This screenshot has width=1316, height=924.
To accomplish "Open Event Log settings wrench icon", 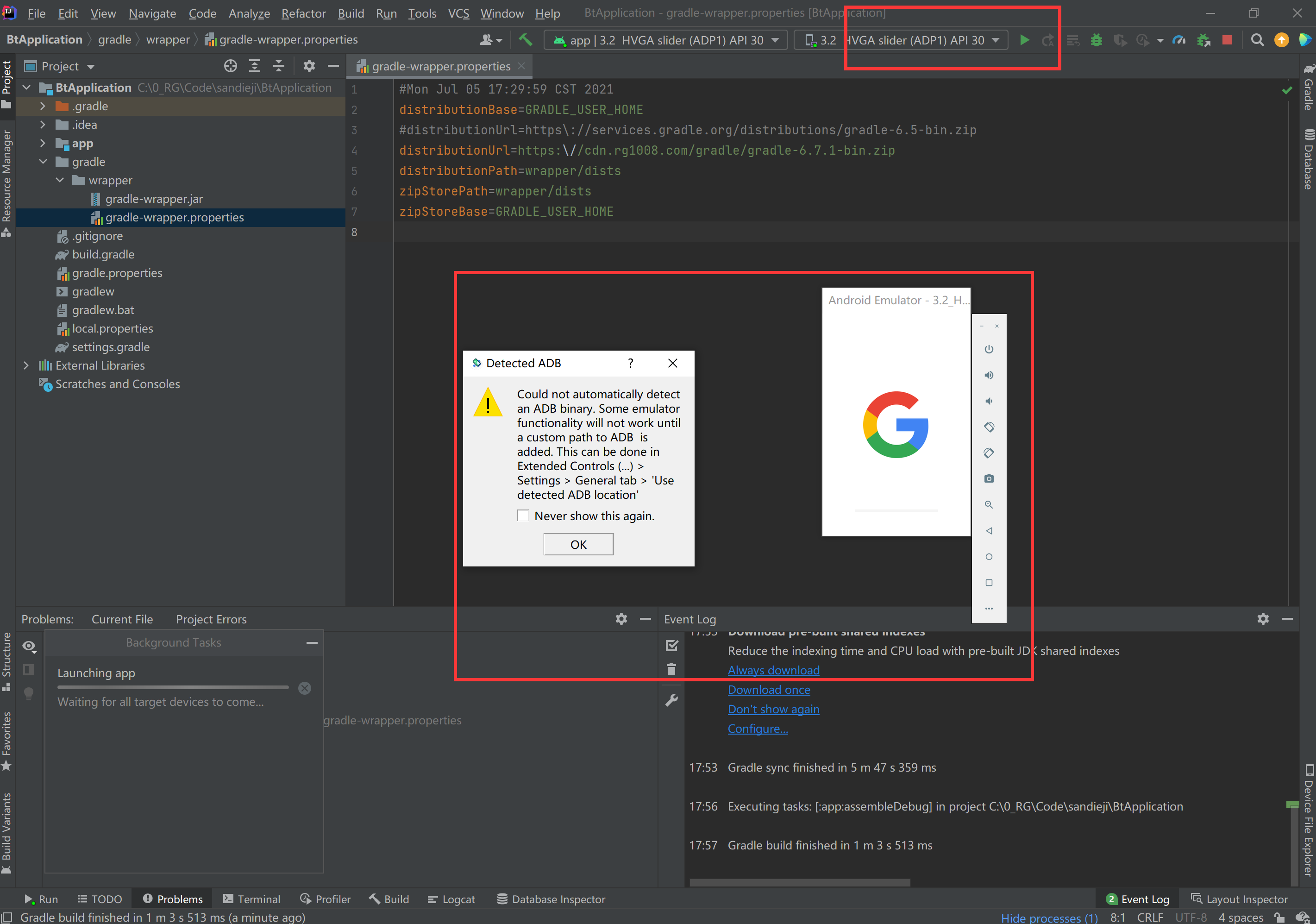I will [671, 700].
